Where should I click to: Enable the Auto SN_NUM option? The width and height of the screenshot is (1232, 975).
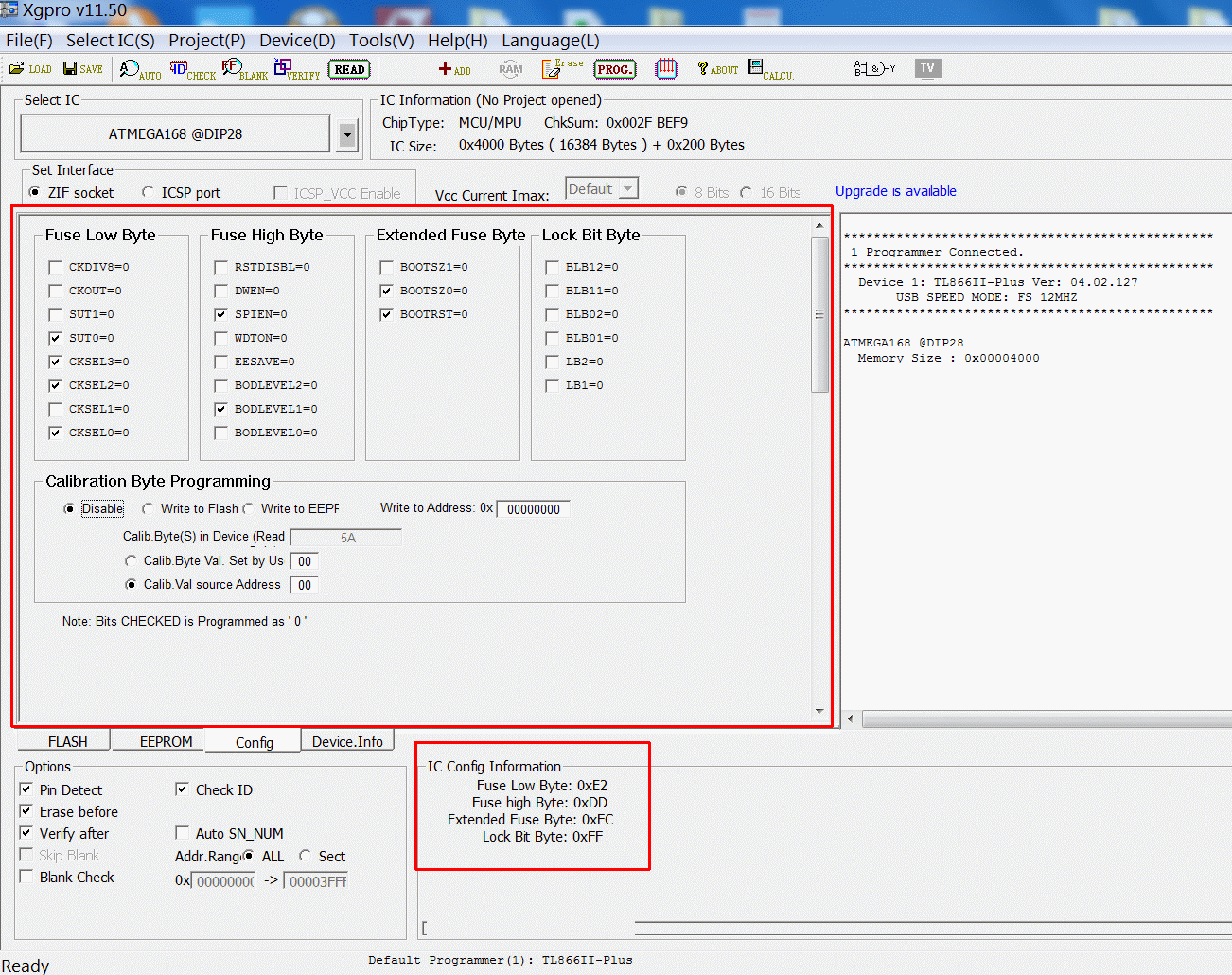pyautogui.click(x=182, y=833)
